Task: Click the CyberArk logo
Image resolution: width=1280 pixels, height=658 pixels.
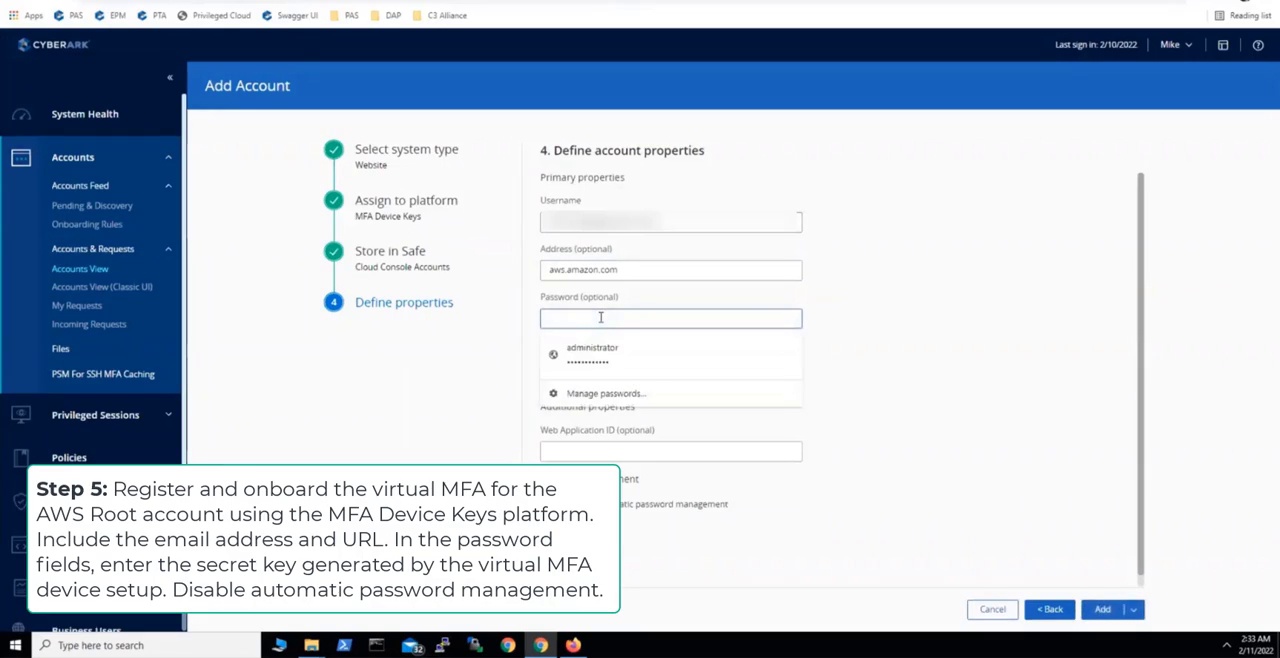Action: coord(54,44)
